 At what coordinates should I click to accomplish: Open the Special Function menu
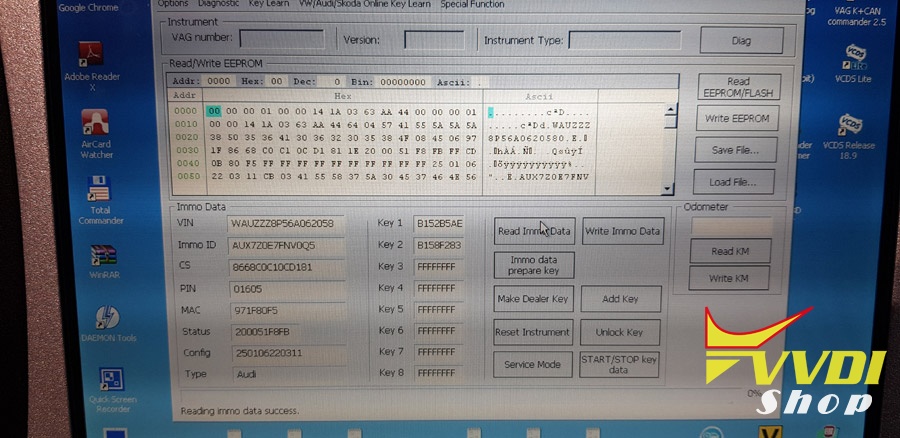coord(472,4)
